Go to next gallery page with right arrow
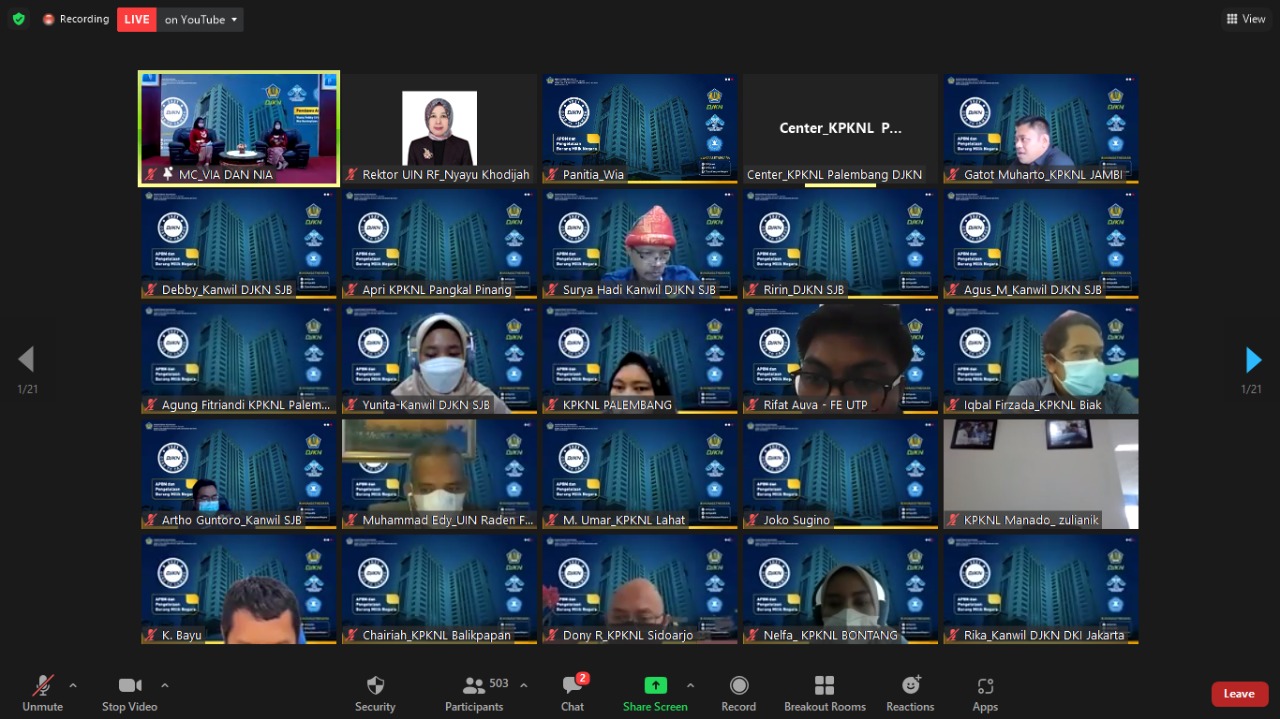 point(1253,360)
